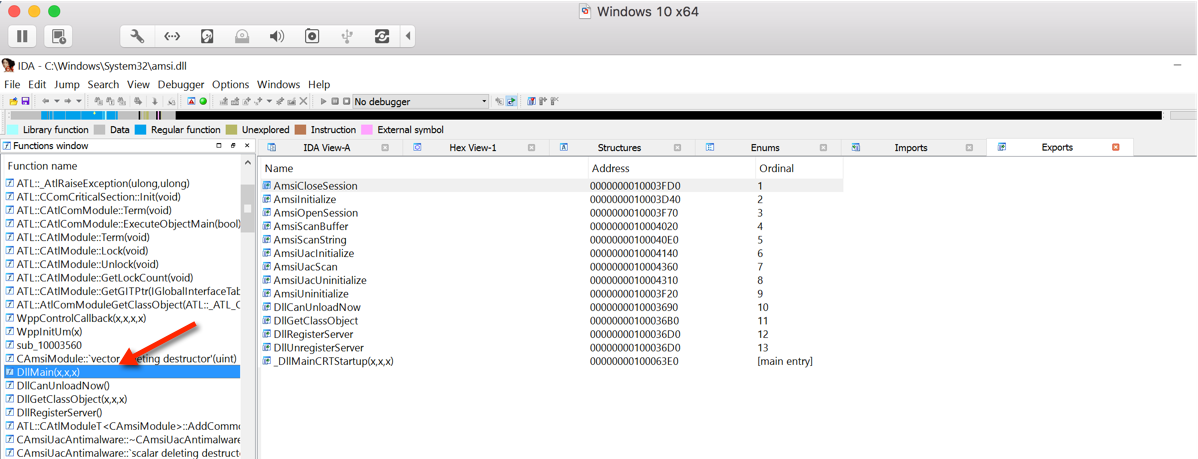This screenshot has height=459, width=1198.
Task: Open the Debugger menu
Action: point(181,85)
